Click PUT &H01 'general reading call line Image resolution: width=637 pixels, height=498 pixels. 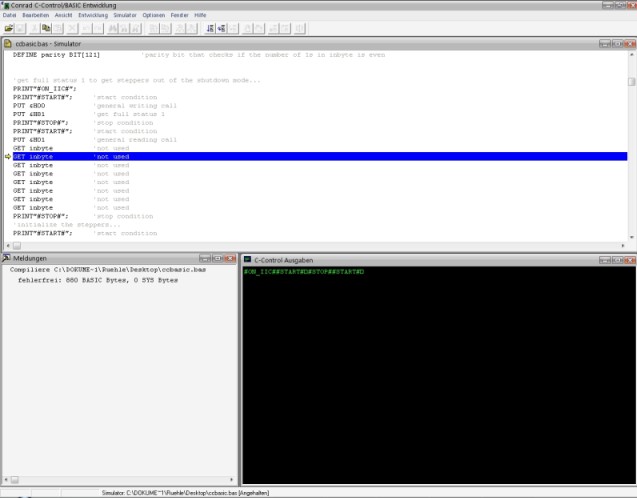[x=95, y=140]
